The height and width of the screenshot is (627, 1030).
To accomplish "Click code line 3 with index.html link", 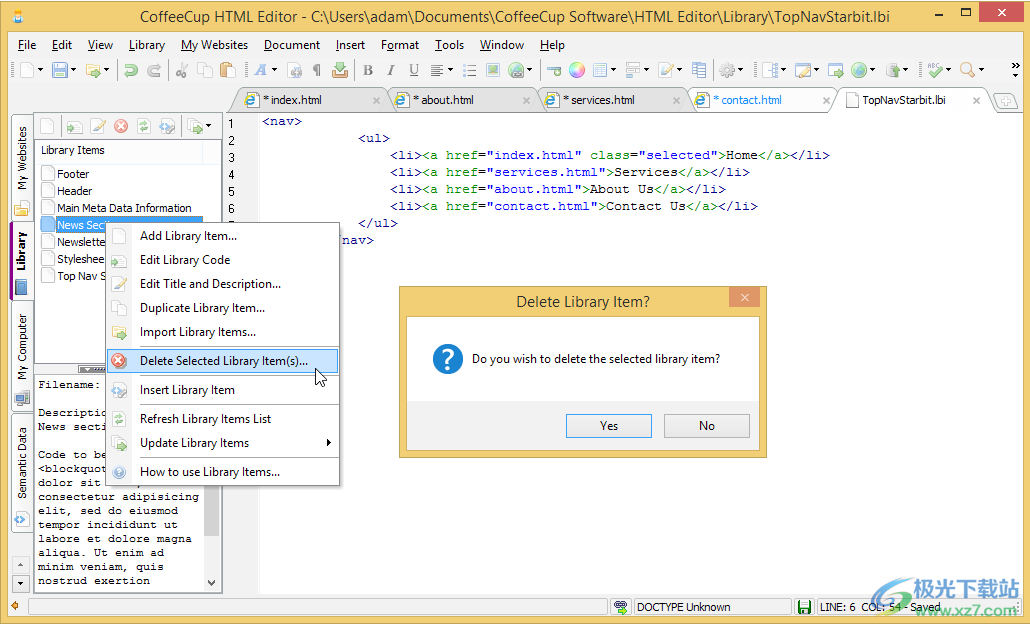I will tap(609, 156).
